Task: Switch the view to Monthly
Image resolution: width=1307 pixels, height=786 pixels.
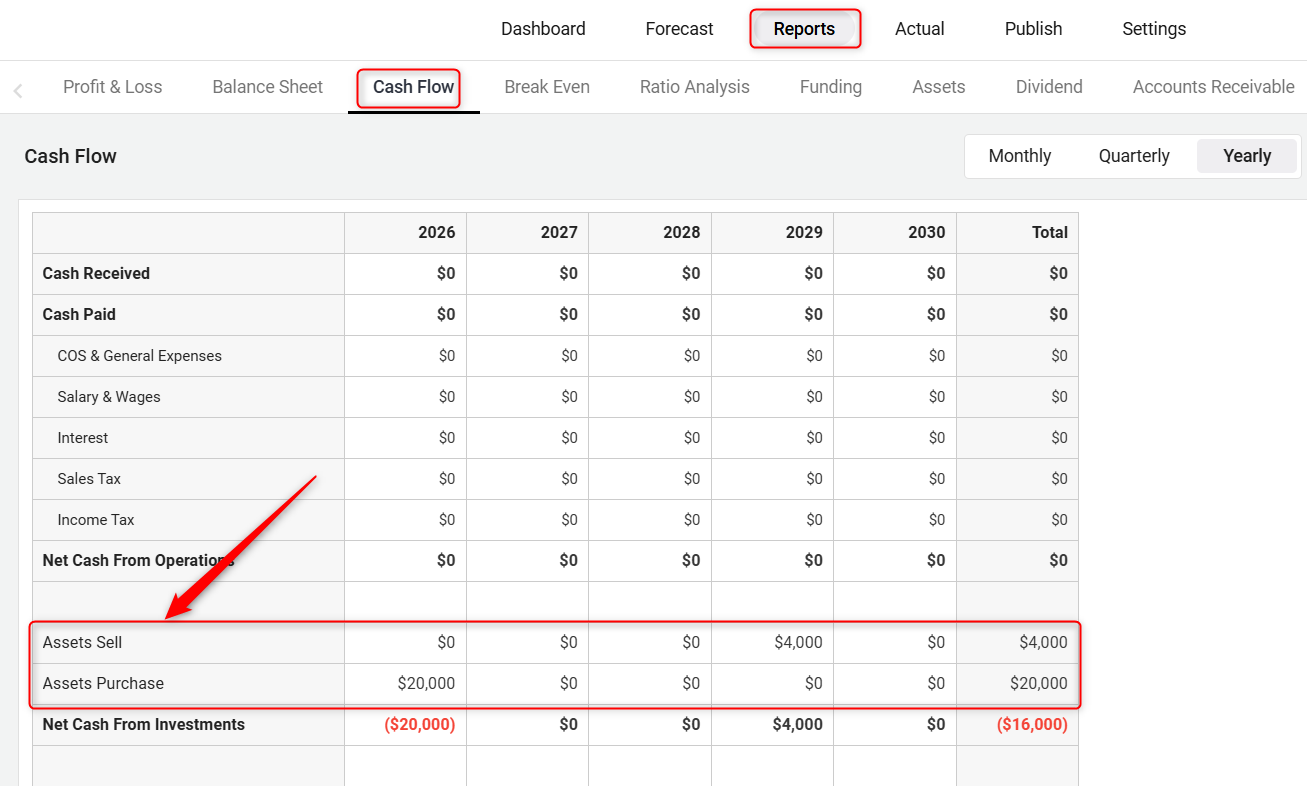Action: click(1020, 156)
